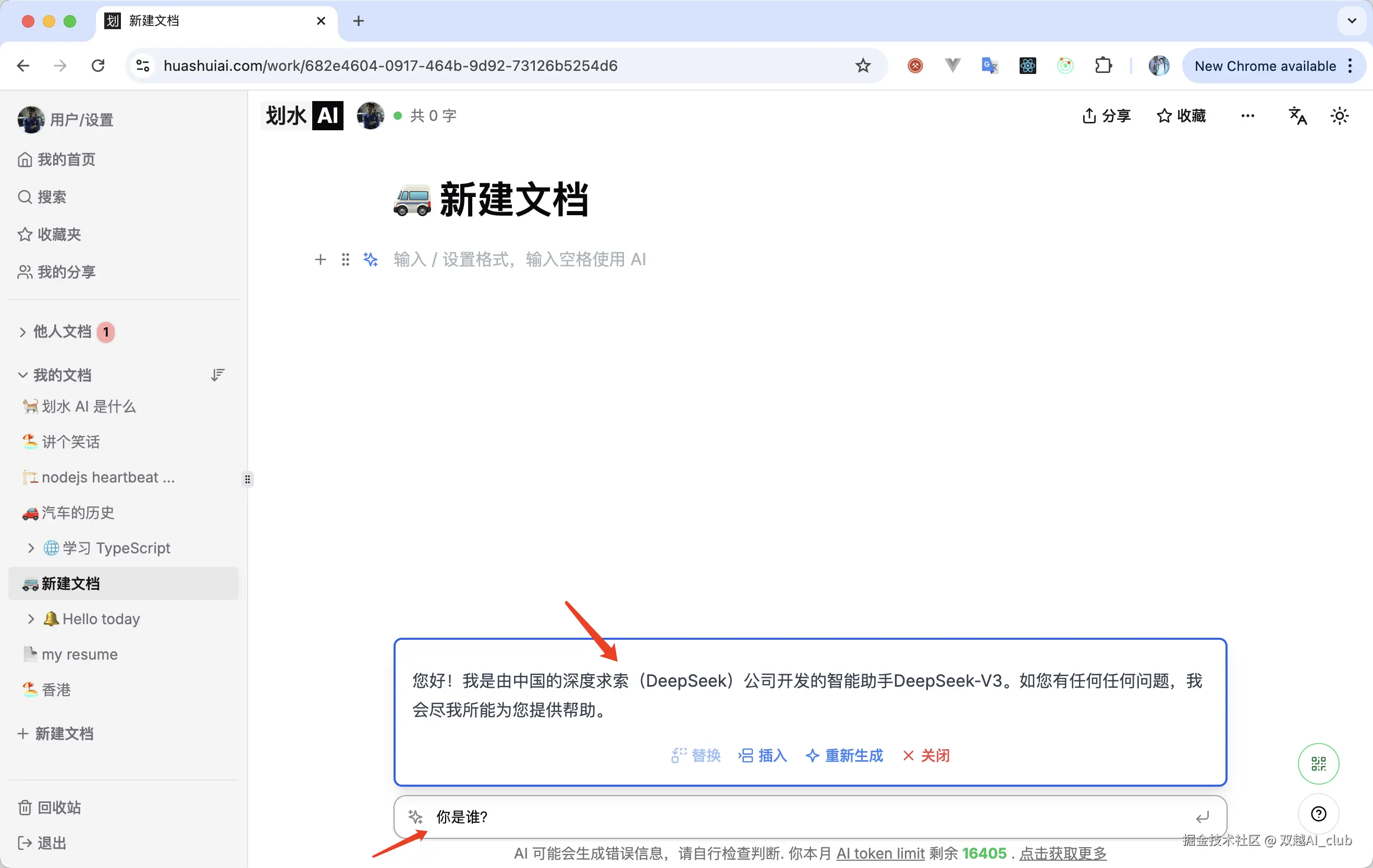Click + 新建文档 to create document
The height and width of the screenshot is (868, 1373).
coord(55,734)
